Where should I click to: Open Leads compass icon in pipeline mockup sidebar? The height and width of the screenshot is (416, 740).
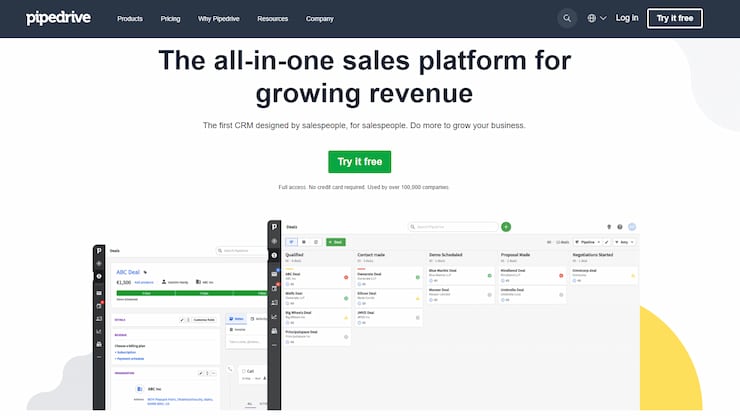point(274,241)
